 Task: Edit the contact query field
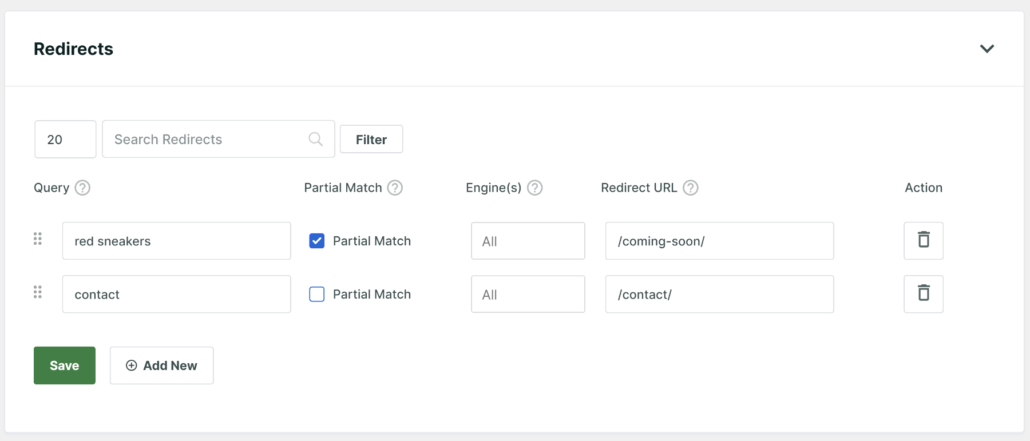pos(176,294)
